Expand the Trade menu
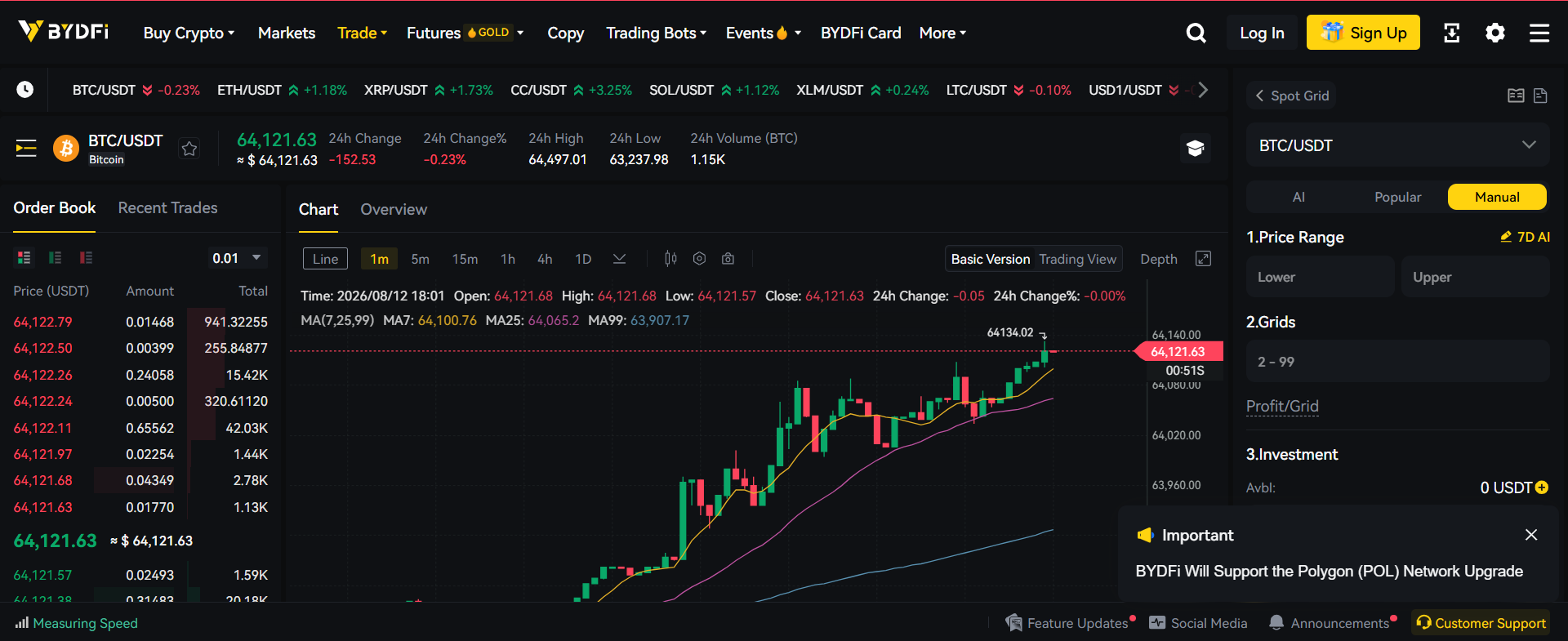Viewport: 1568px width, 641px height. tap(362, 33)
